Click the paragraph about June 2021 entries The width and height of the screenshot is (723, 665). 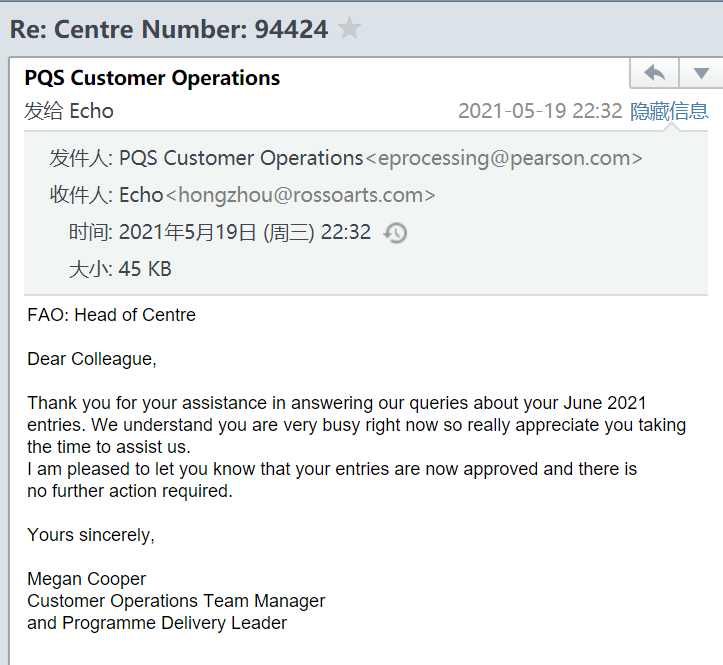[356, 447]
